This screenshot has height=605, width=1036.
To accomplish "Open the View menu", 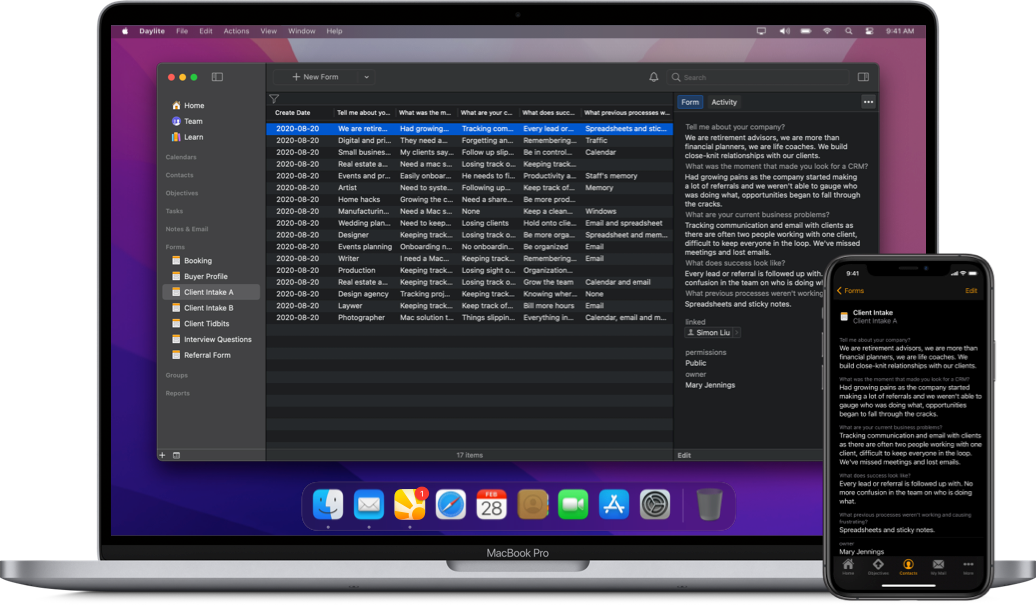I will coord(268,31).
